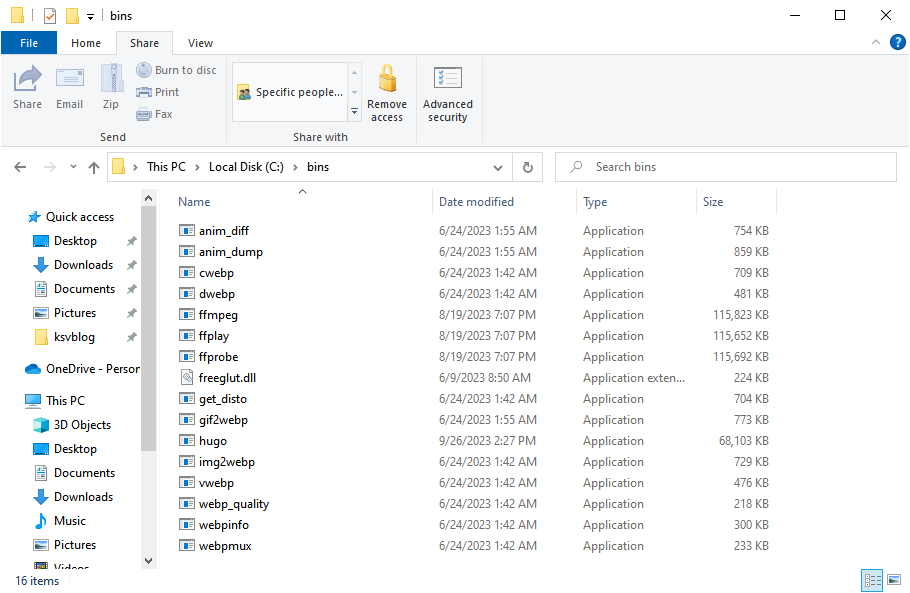The image size is (910, 593).
Task: Select OneDrive - Personal in sidebar
Action: pos(82,369)
